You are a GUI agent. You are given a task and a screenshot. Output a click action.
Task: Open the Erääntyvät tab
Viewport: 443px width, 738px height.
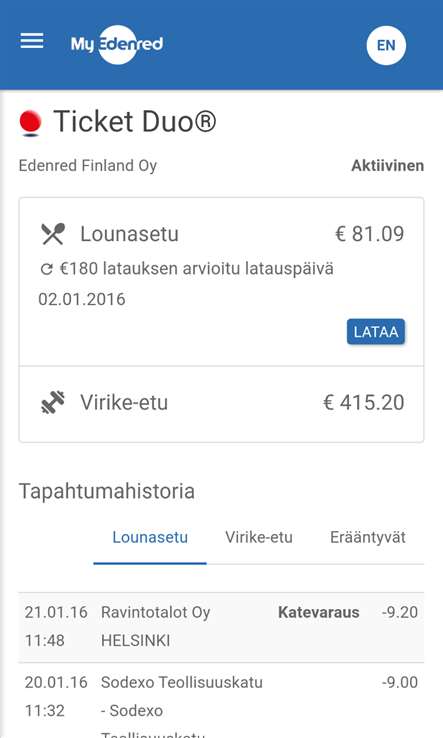(368, 537)
